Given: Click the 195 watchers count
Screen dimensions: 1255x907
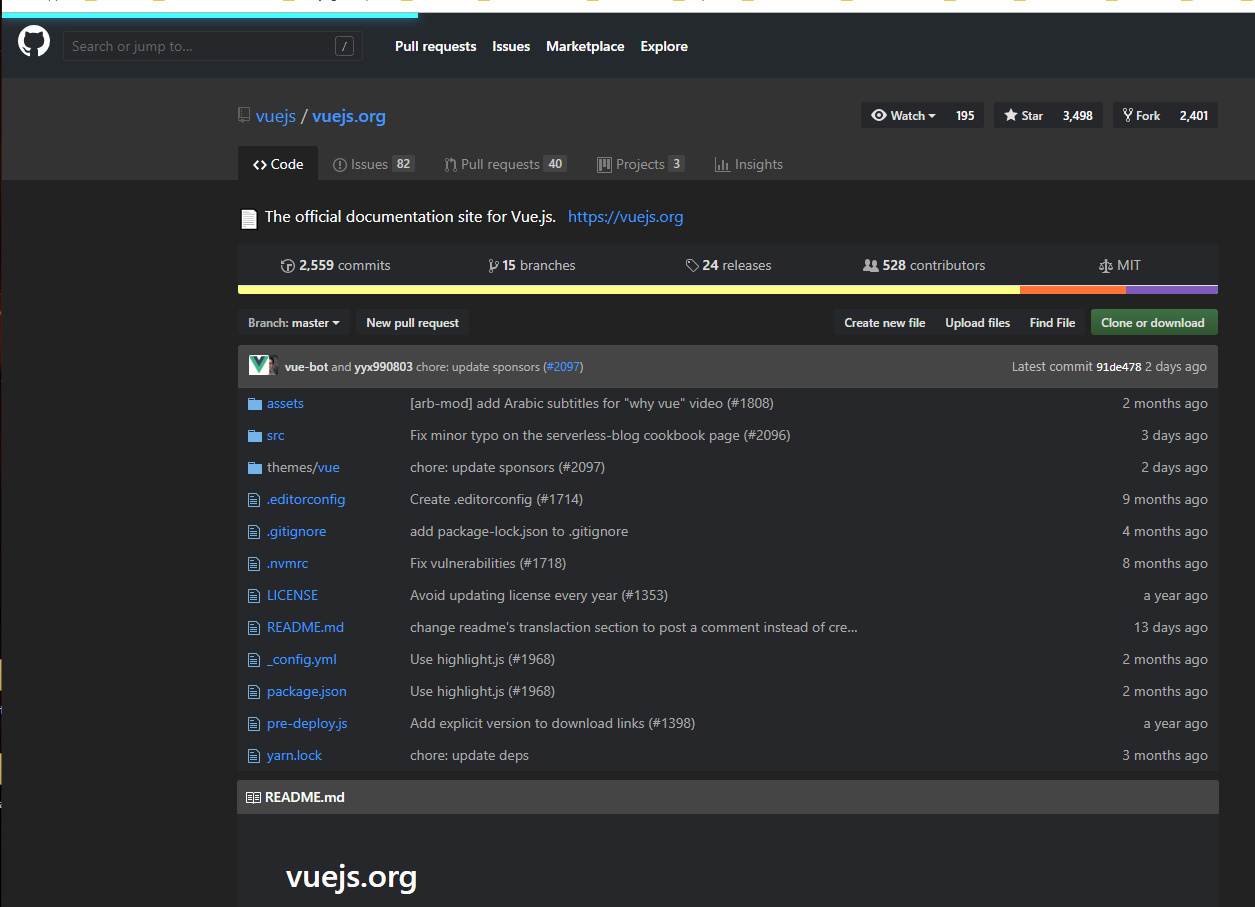Looking at the screenshot, I should 965,116.
